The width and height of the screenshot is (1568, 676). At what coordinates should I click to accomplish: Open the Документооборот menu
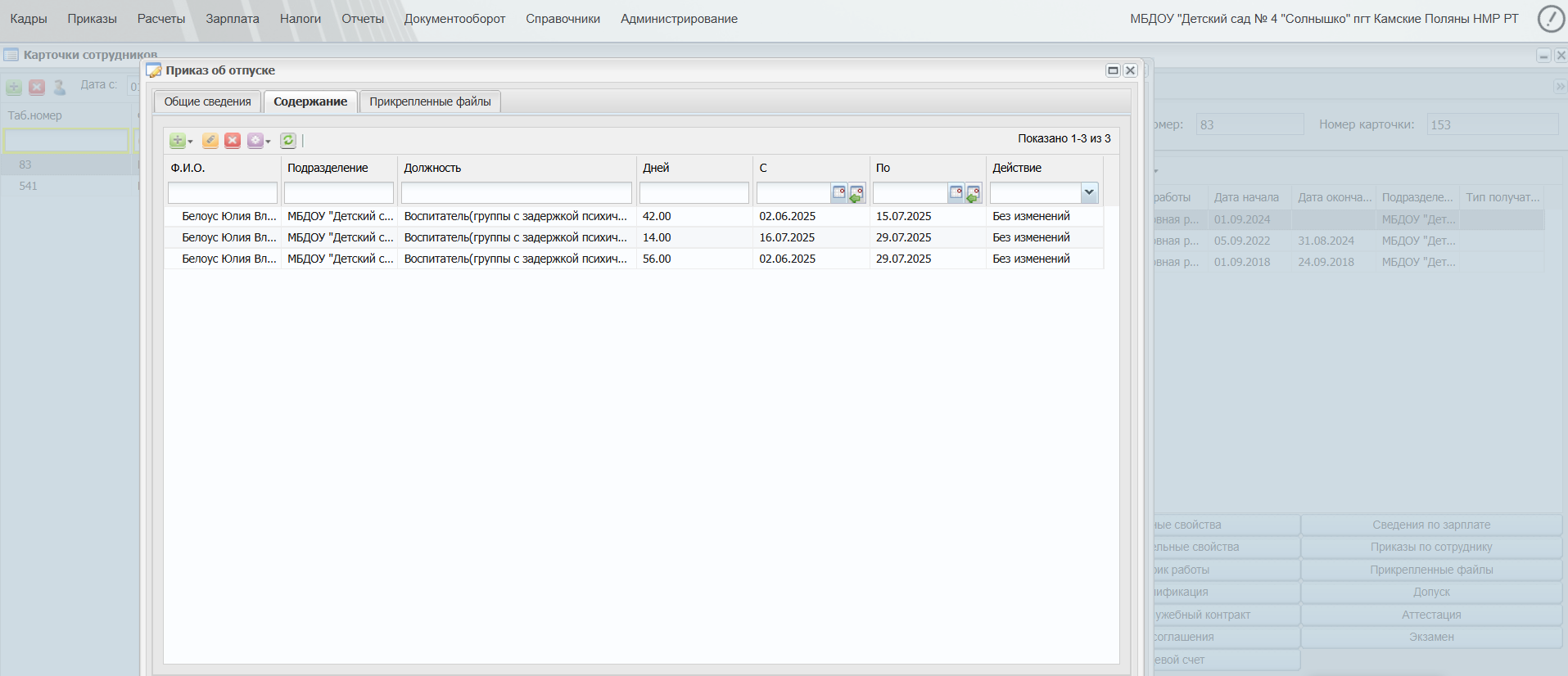pos(454,19)
